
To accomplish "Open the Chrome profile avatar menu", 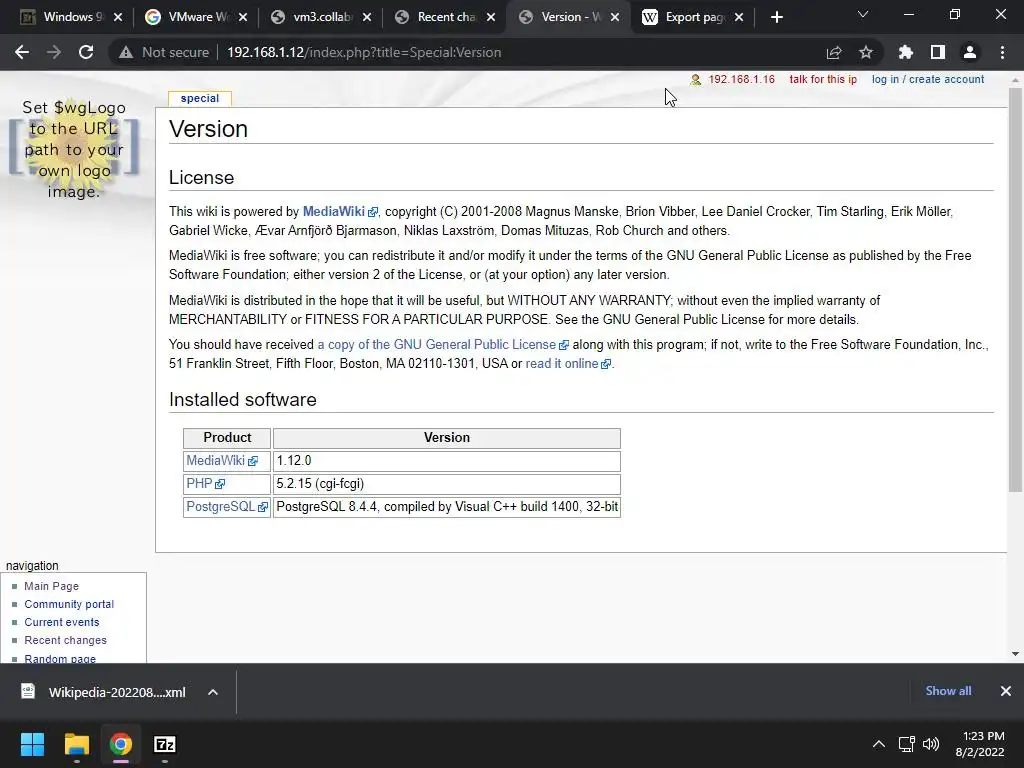I will [x=970, y=52].
